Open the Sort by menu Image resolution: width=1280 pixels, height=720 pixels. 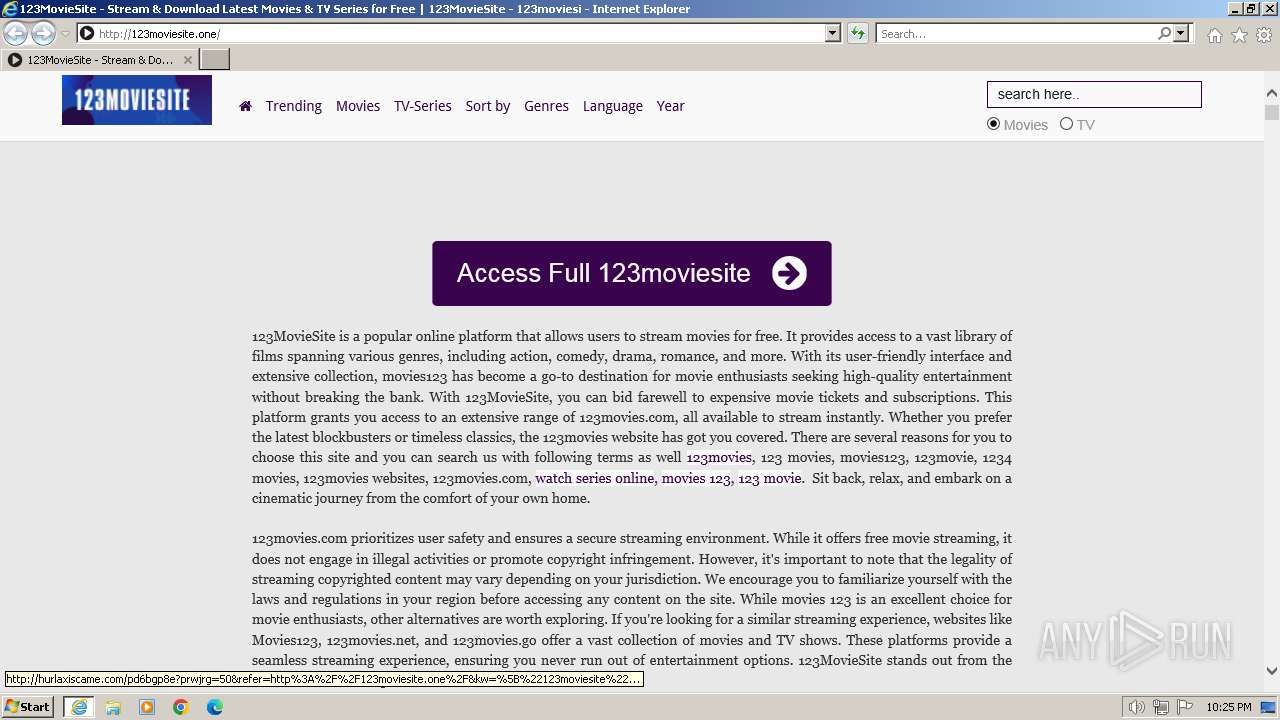pyautogui.click(x=488, y=106)
